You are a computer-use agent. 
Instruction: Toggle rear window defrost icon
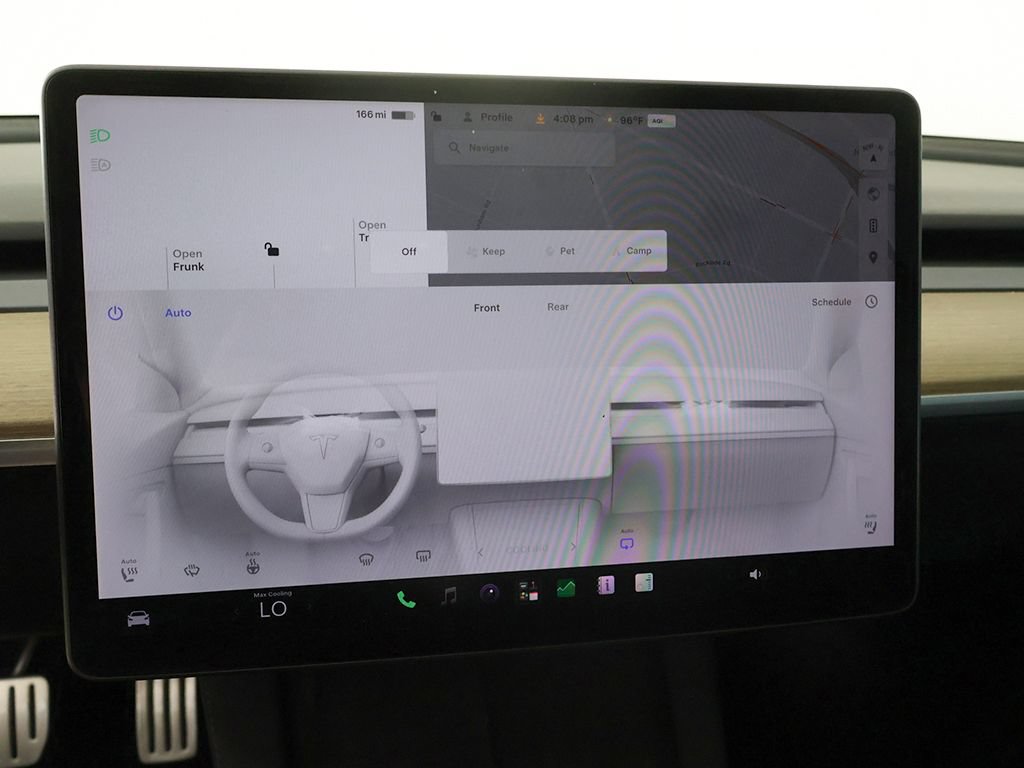(x=423, y=556)
